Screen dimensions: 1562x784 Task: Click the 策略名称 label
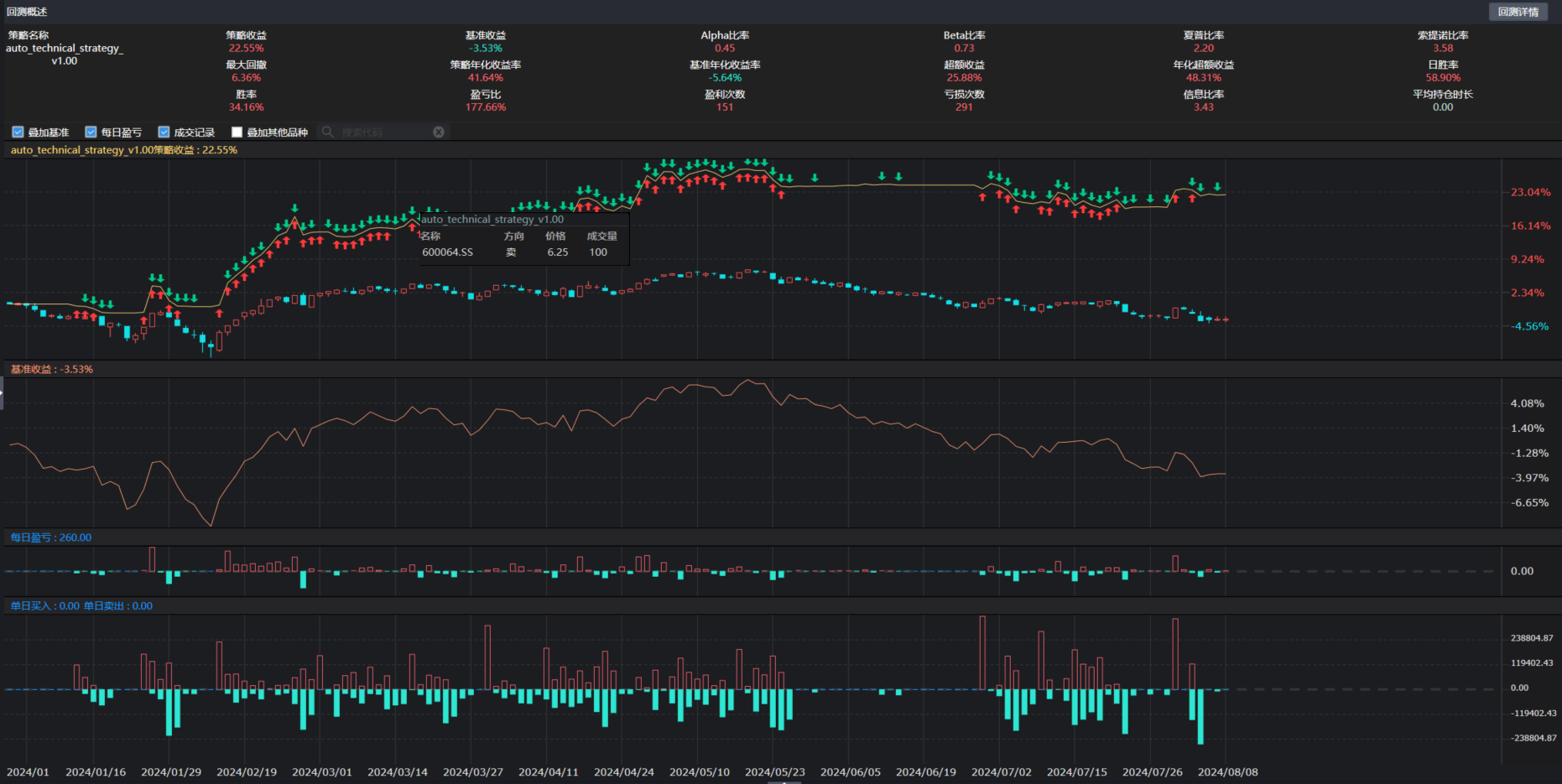click(29, 35)
